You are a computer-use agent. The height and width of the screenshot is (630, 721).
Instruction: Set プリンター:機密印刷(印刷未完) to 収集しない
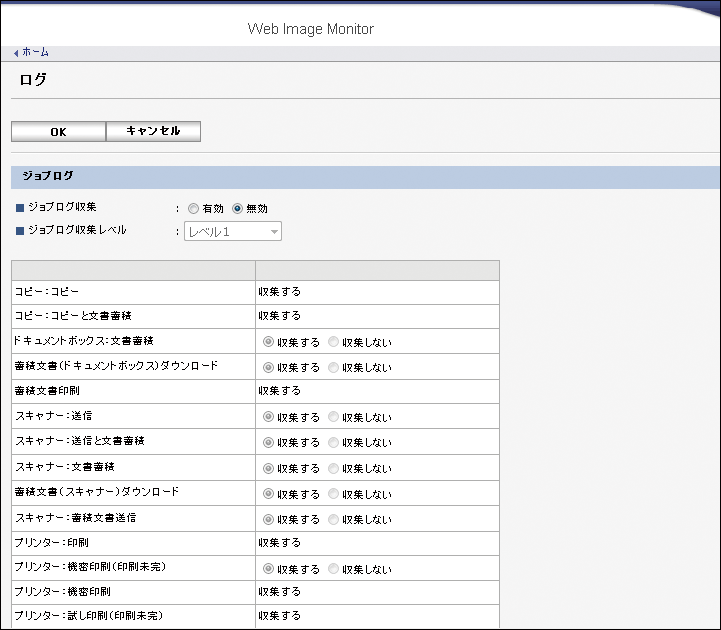coord(334,569)
